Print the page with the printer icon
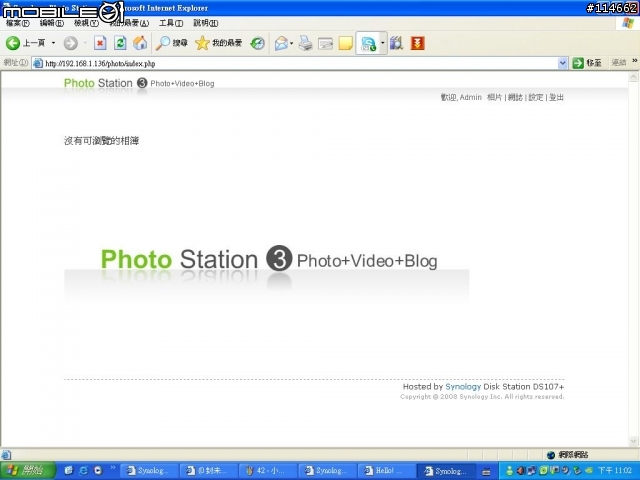 coord(305,43)
